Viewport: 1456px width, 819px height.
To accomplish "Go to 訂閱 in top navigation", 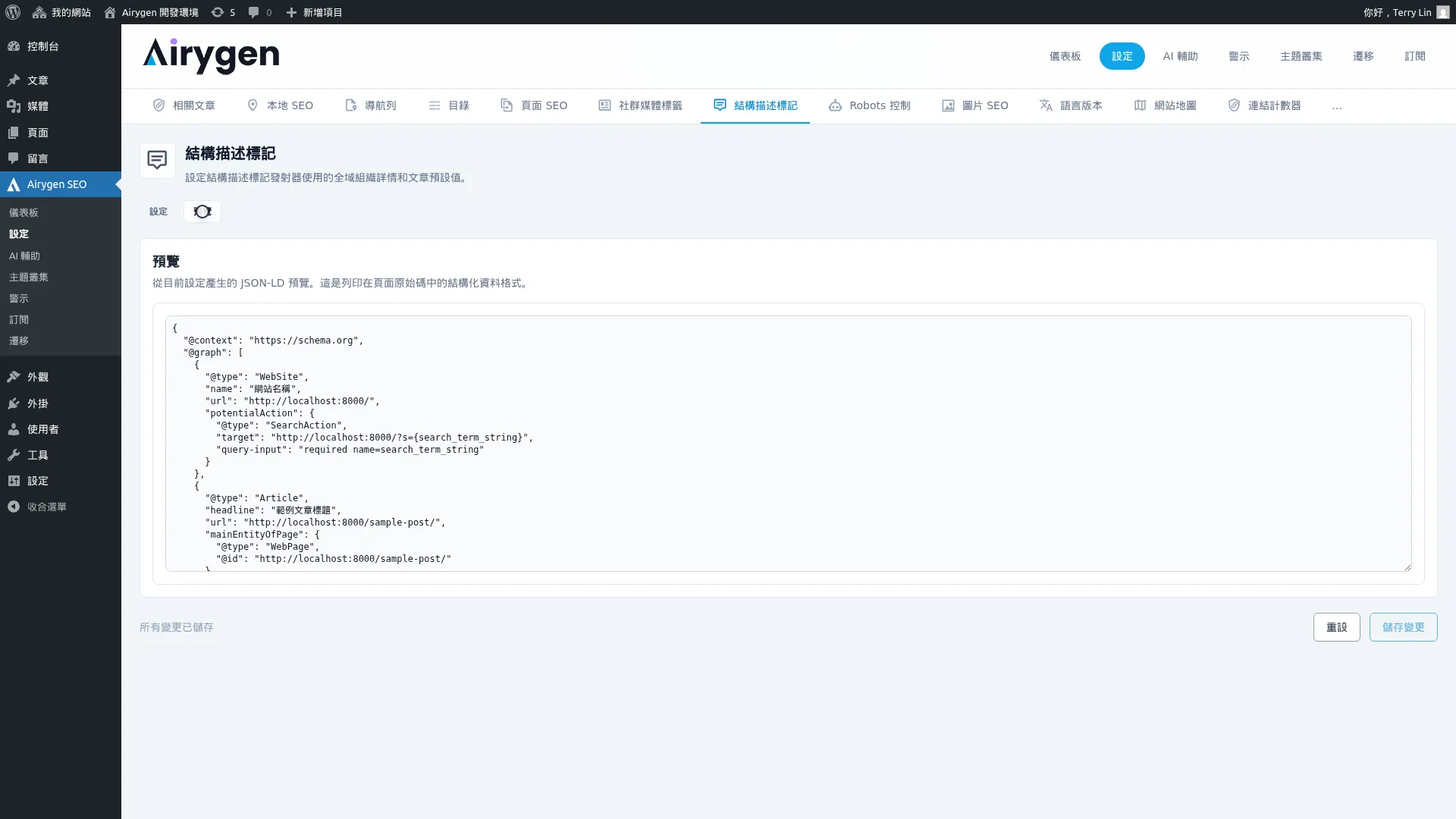I will click(1415, 56).
